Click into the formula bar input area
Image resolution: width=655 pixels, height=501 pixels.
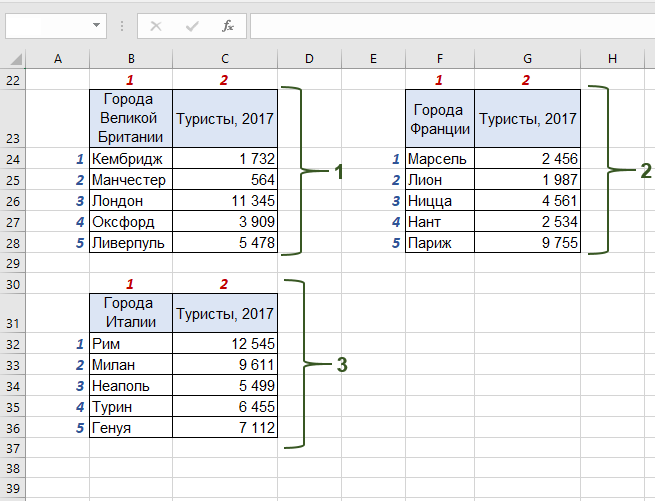(x=450, y=26)
